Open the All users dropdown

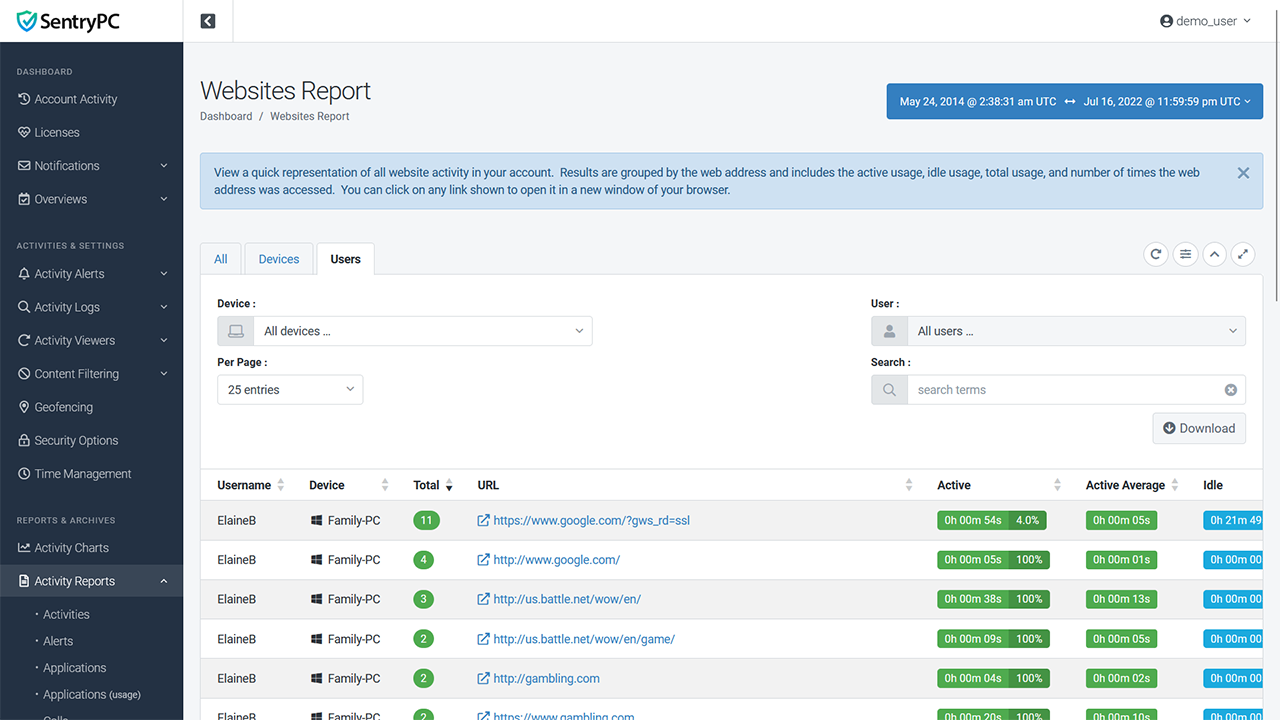[x=1058, y=331]
